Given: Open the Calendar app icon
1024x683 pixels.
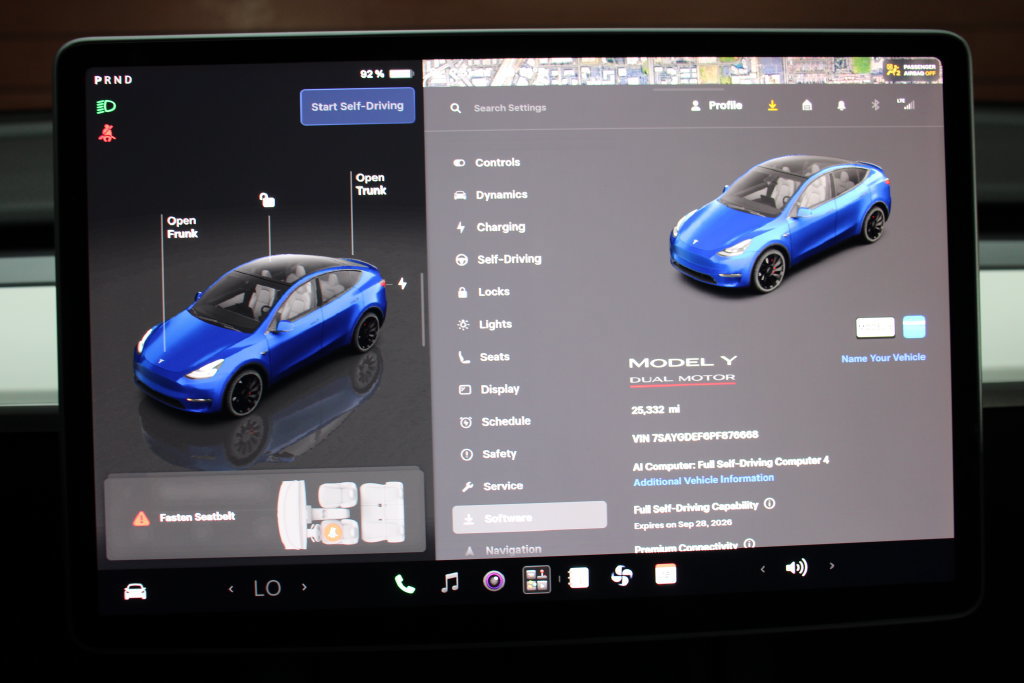Looking at the screenshot, I should pos(665,574).
